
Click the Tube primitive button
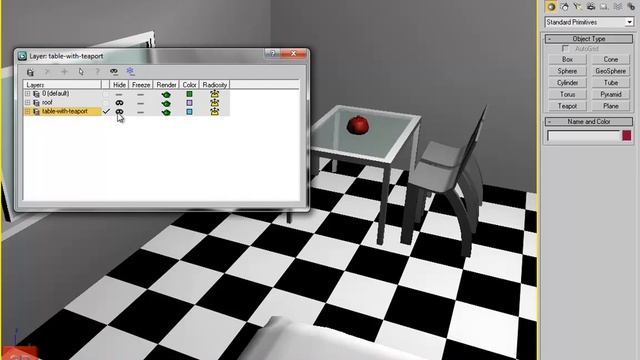(611, 83)
